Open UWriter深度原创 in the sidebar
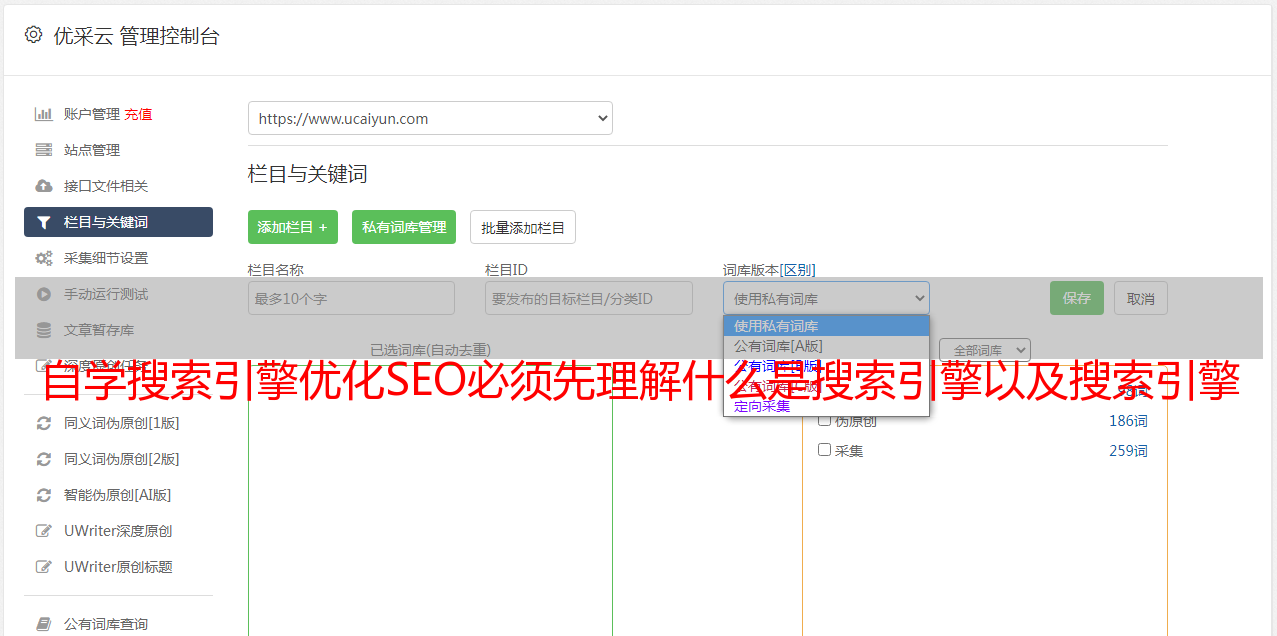 point(118,531)
